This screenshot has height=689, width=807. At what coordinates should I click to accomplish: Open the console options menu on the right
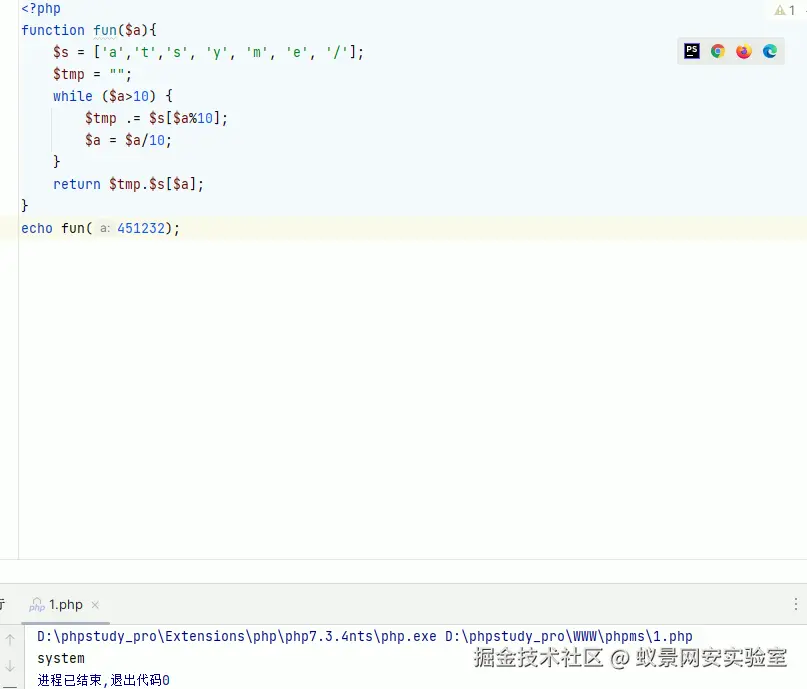click(x=797, y=605)
